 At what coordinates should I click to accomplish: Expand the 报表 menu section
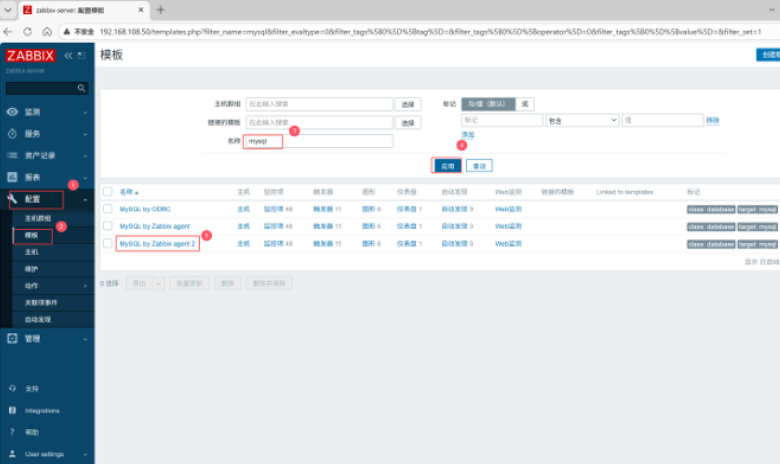(x=86, y=178)
